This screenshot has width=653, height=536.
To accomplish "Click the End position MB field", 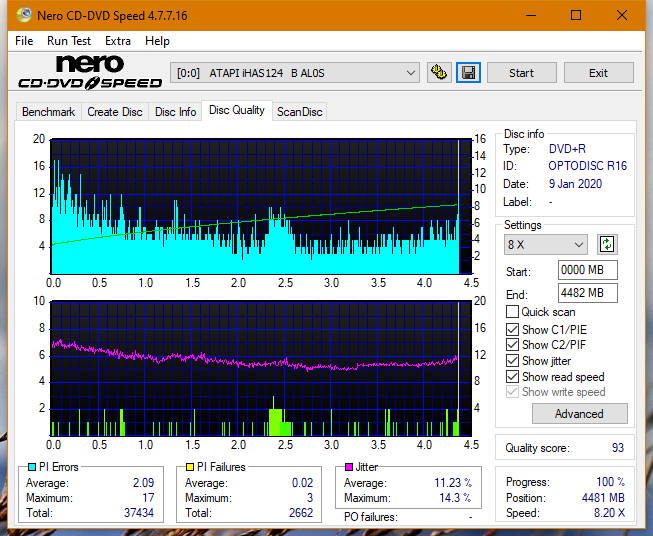I will (x=587, y=293).
